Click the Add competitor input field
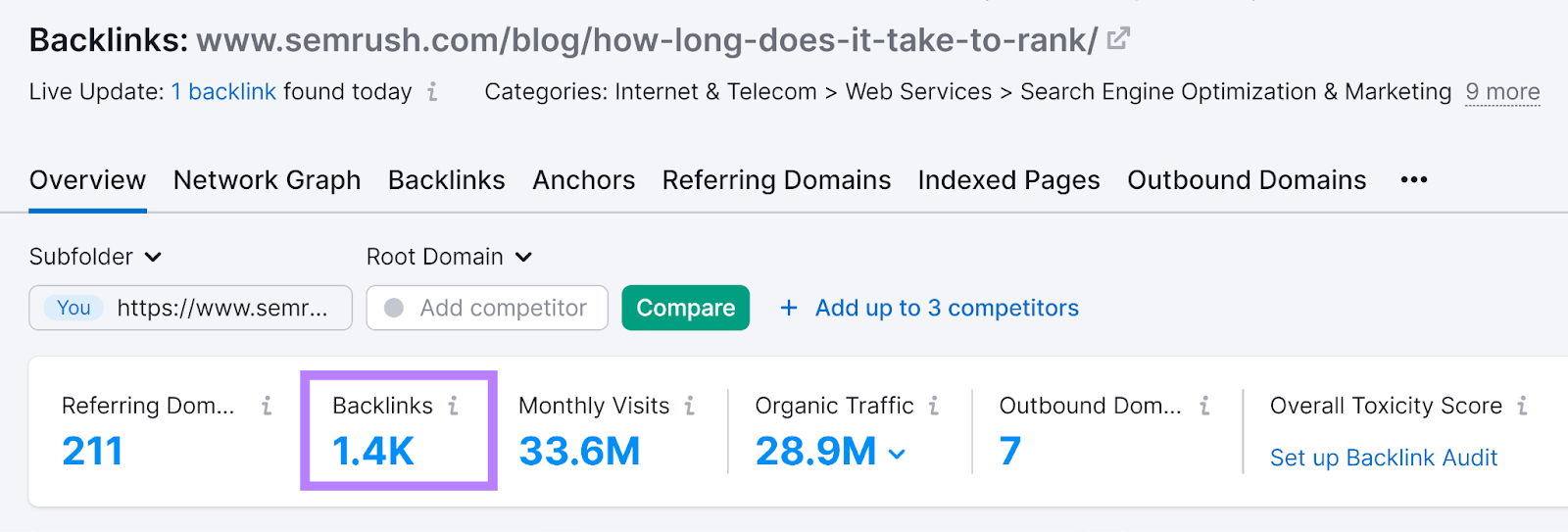 [x=503, y=308]
